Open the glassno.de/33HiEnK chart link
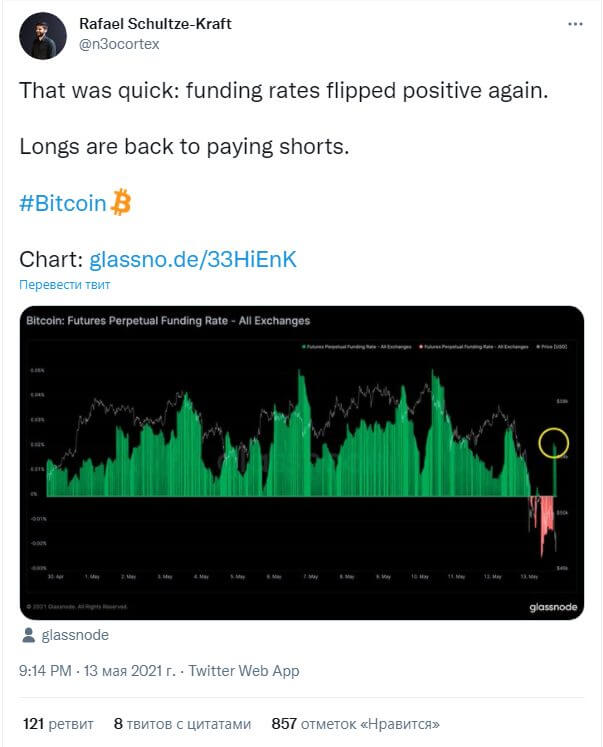The image size is (603, 747). (193, 260)
